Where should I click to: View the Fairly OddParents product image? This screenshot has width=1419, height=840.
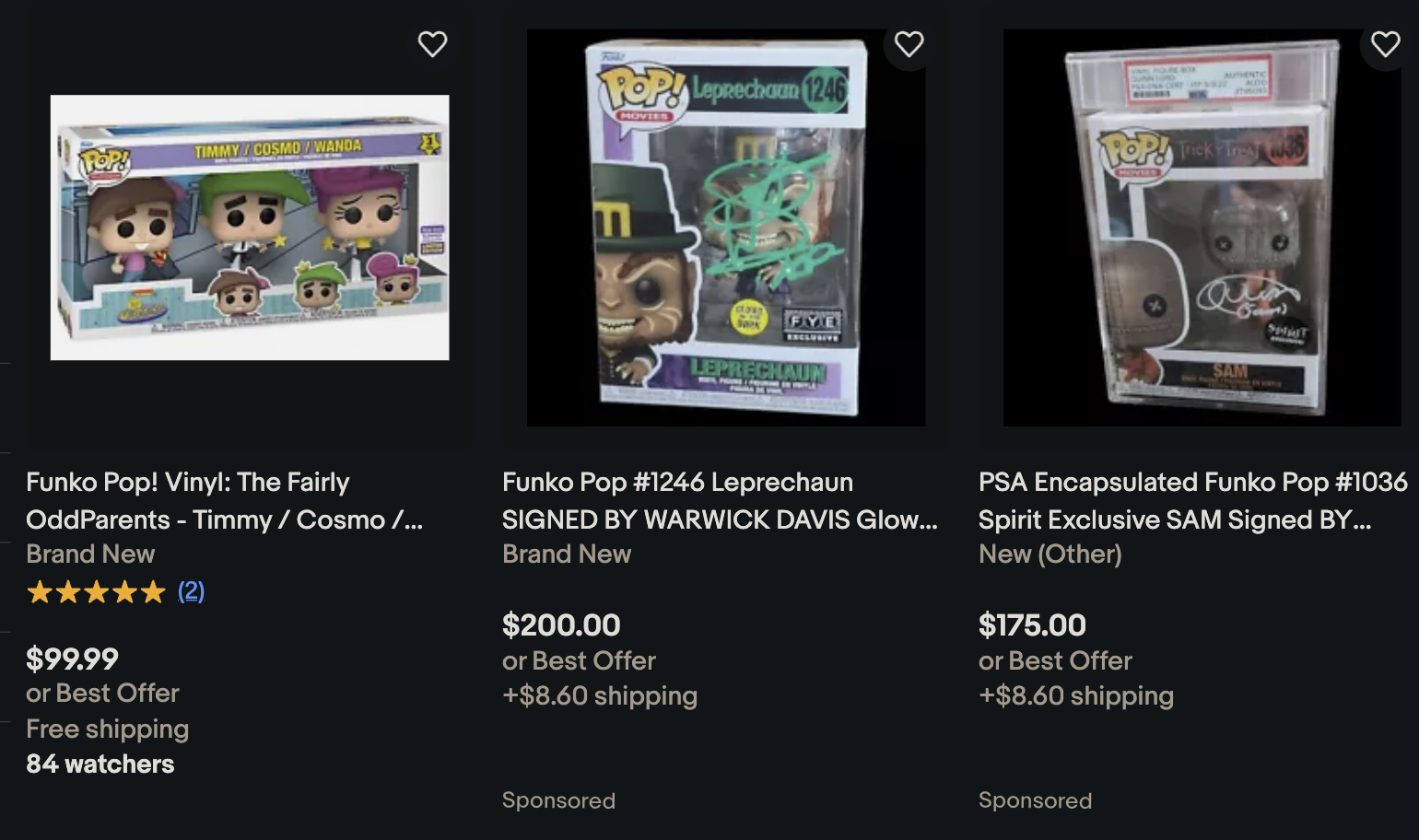point(249,227)
